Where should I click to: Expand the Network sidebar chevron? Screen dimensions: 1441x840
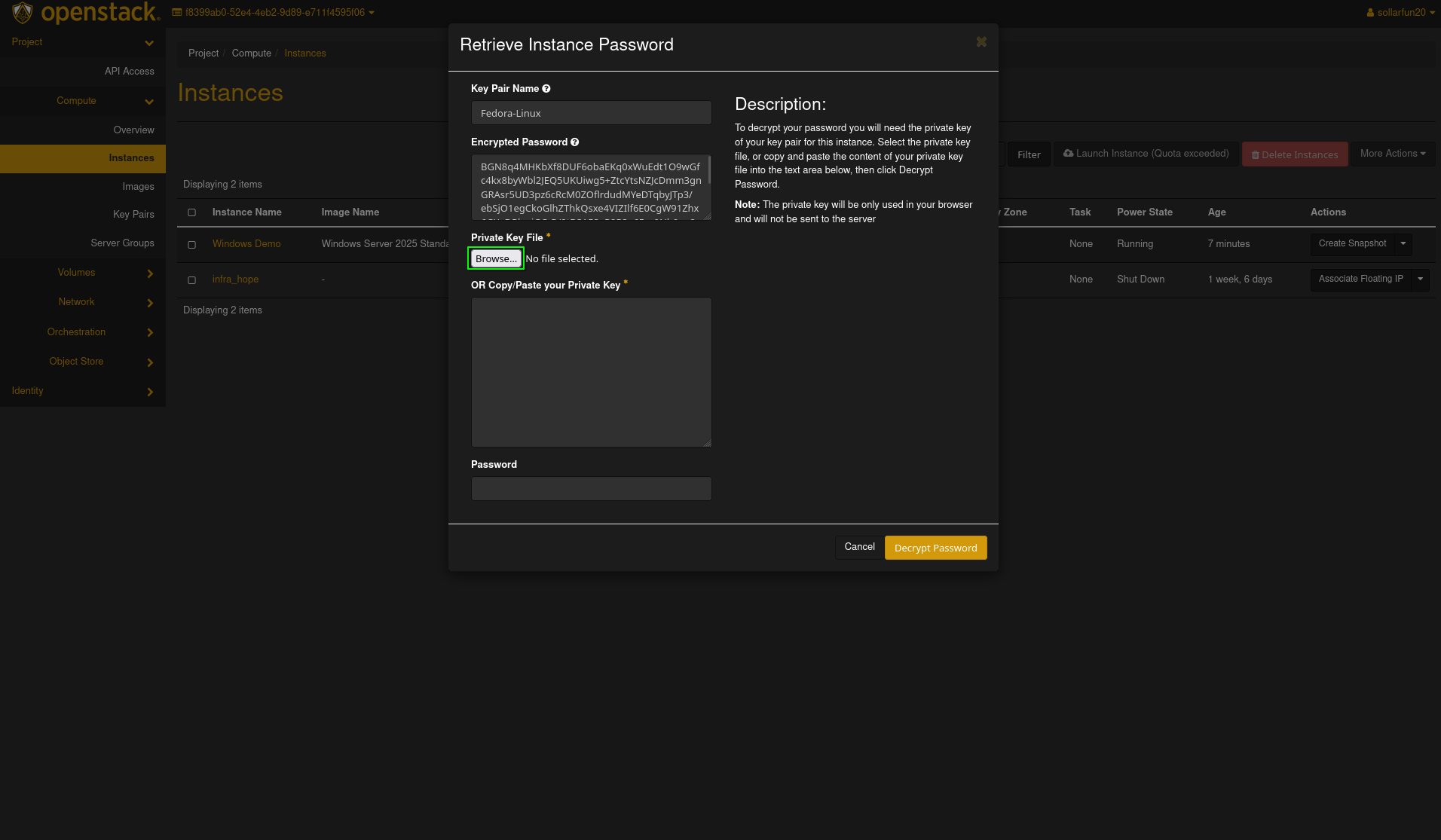150,303
